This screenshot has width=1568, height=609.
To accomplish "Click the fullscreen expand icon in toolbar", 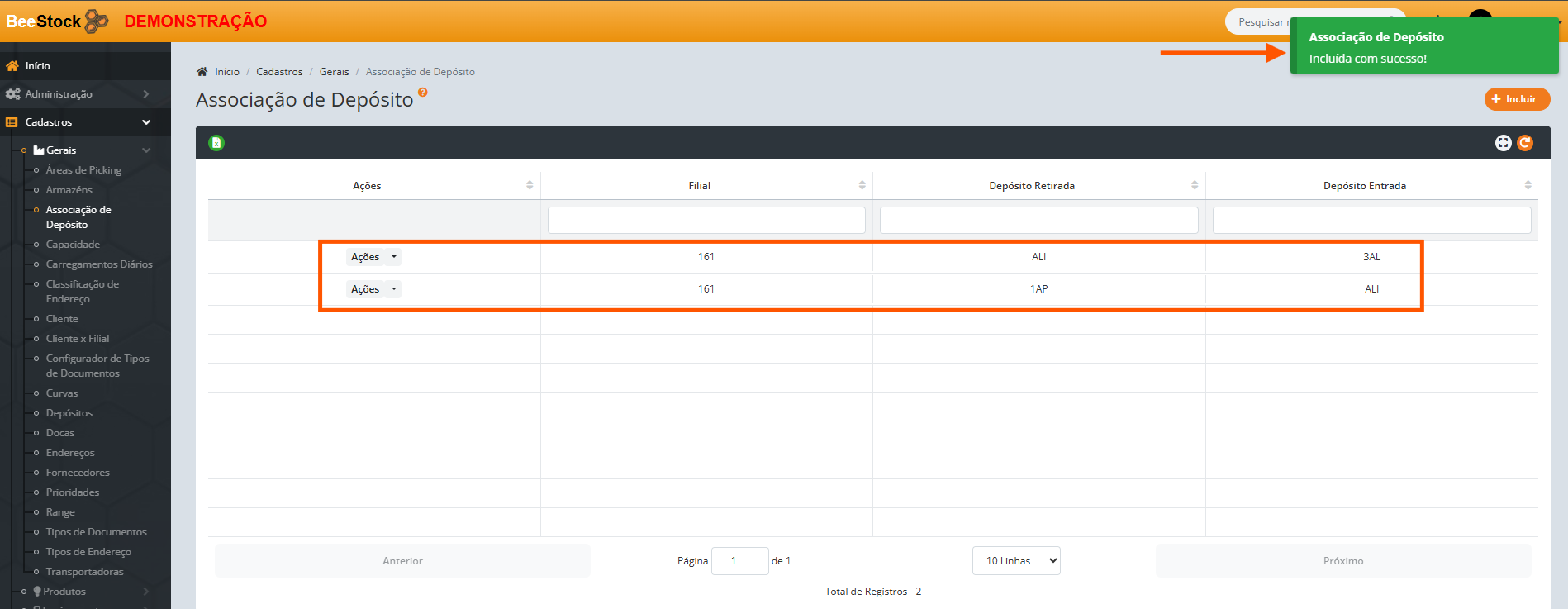I will [1503, 143].
